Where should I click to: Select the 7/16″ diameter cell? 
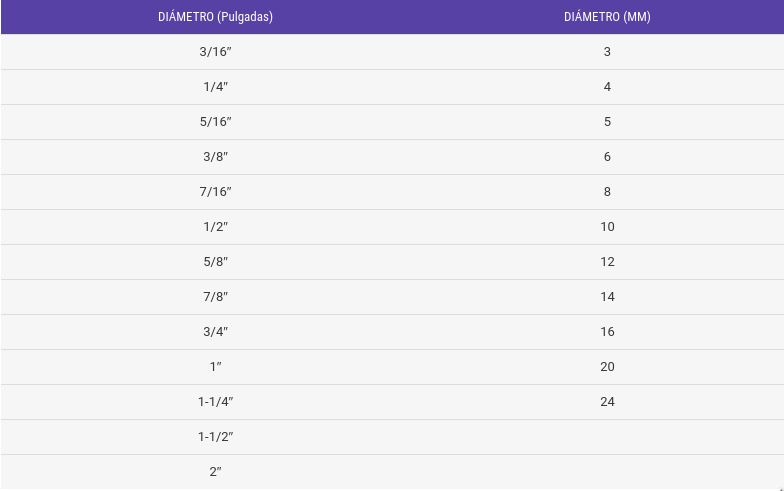[x=215, y=192]
